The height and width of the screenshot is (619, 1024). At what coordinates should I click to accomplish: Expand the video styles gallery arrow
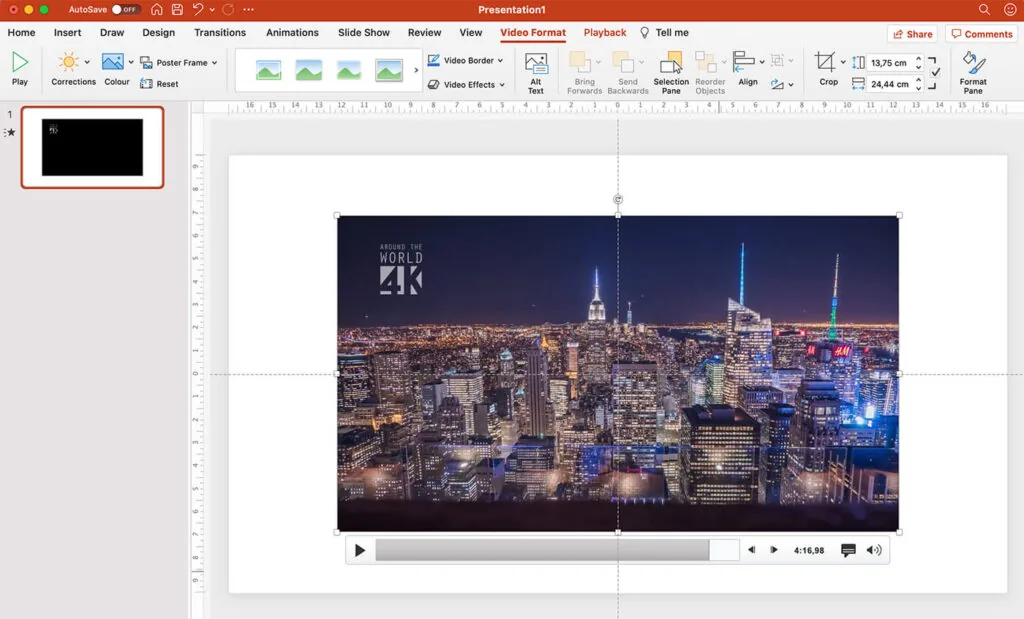click(x=416, y=70)
